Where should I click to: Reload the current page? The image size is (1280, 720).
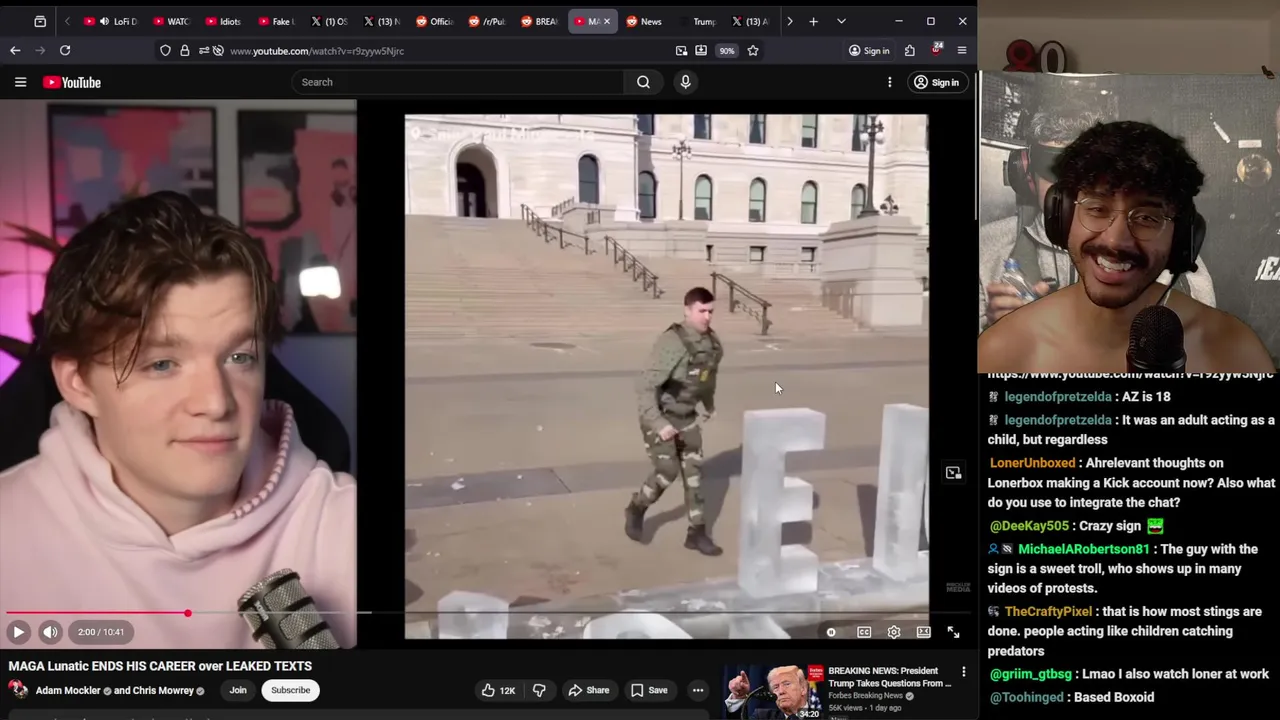(x=65, y=50)
